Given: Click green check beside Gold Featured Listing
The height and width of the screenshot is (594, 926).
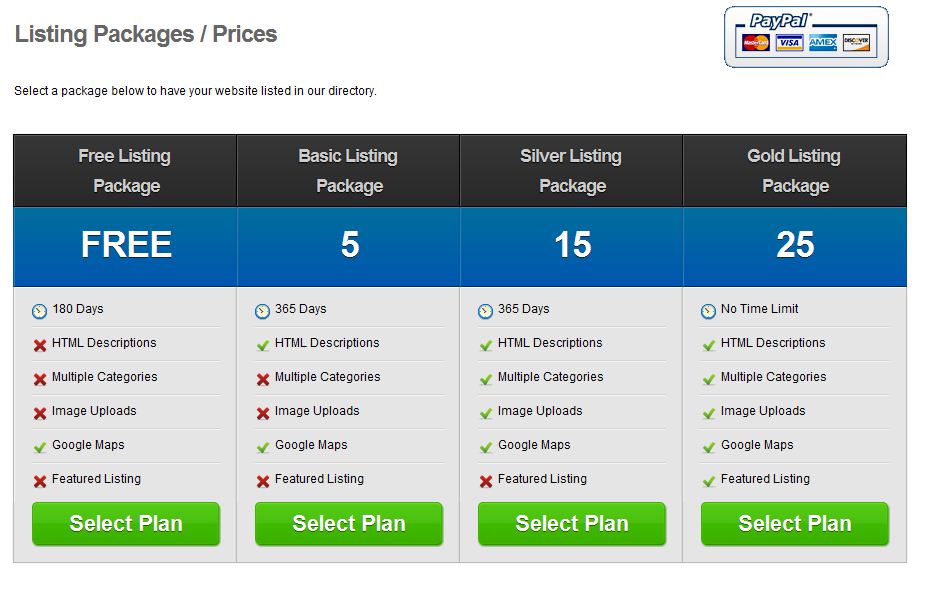Looking at the screenshot, I should [709, 481].
